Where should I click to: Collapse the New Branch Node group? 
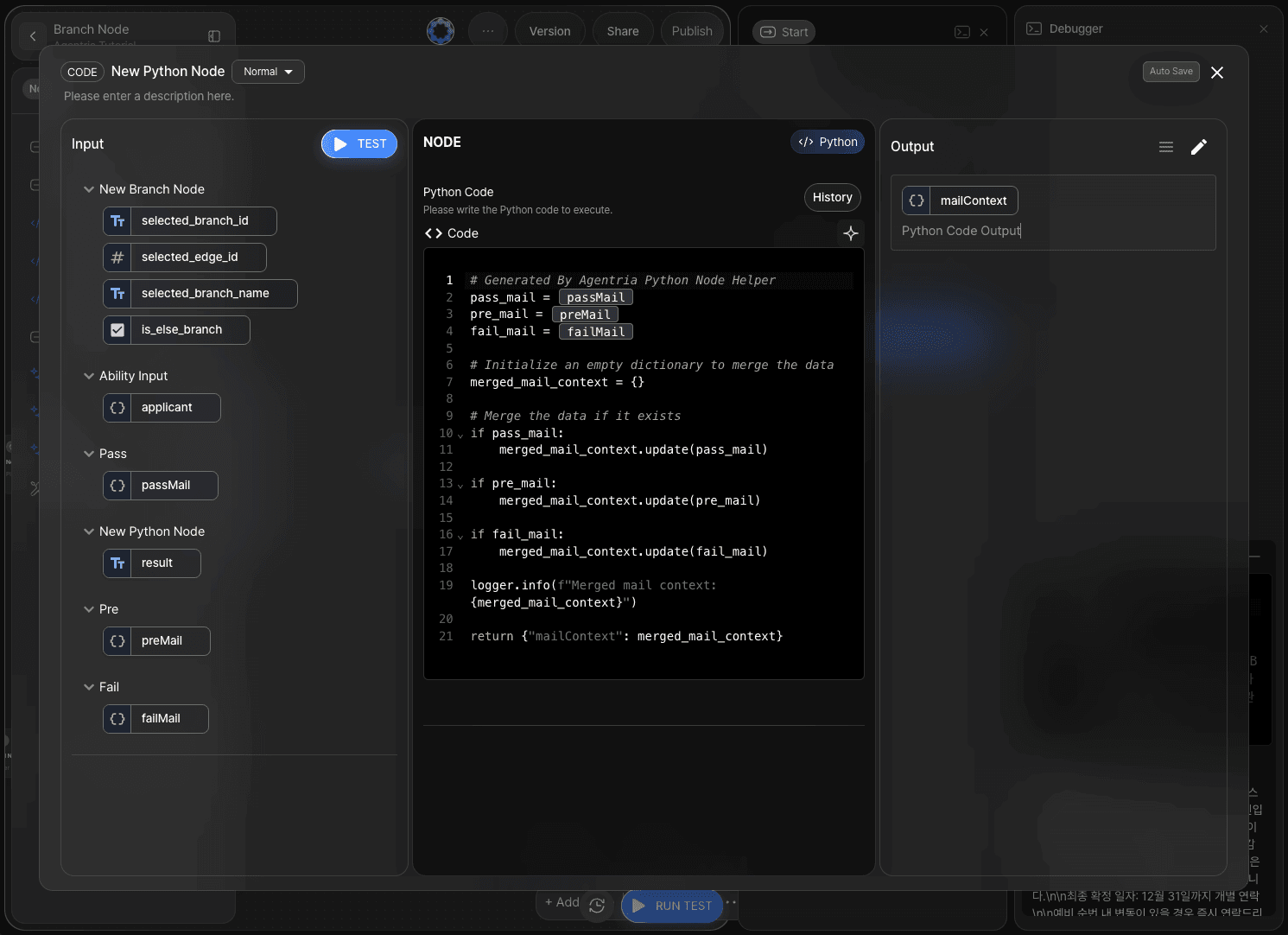tap(88, 189)
